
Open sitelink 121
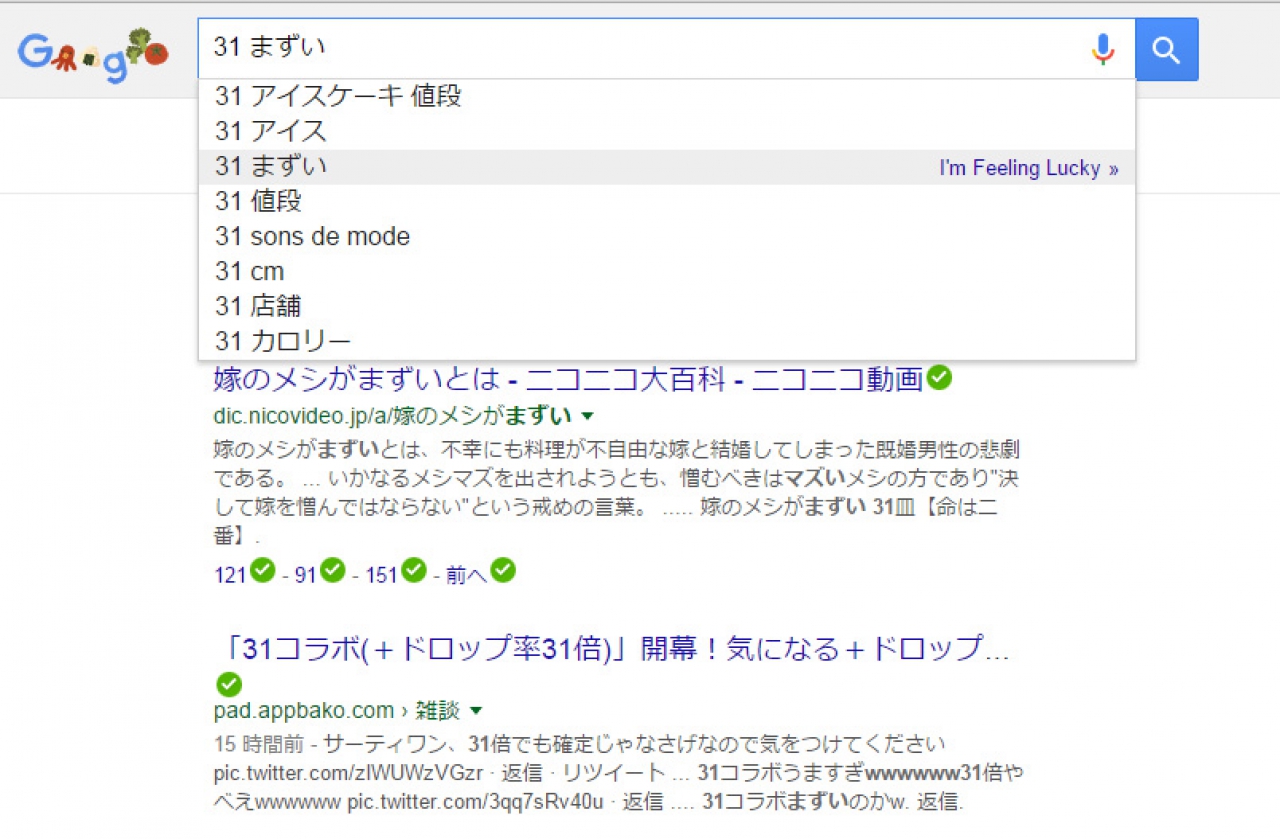tap(230, 575)
